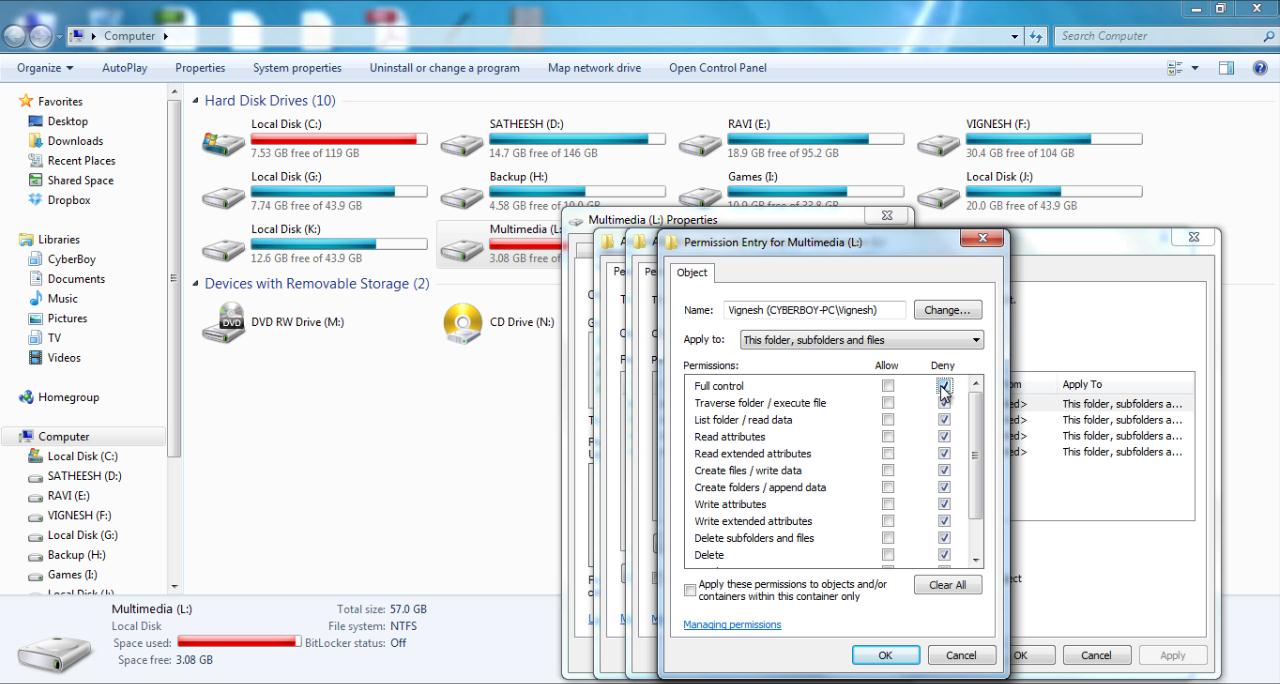
Task: Click the Local Disk (K:) capacity bar
Action: pyautogui.click(x=339, y=244)
